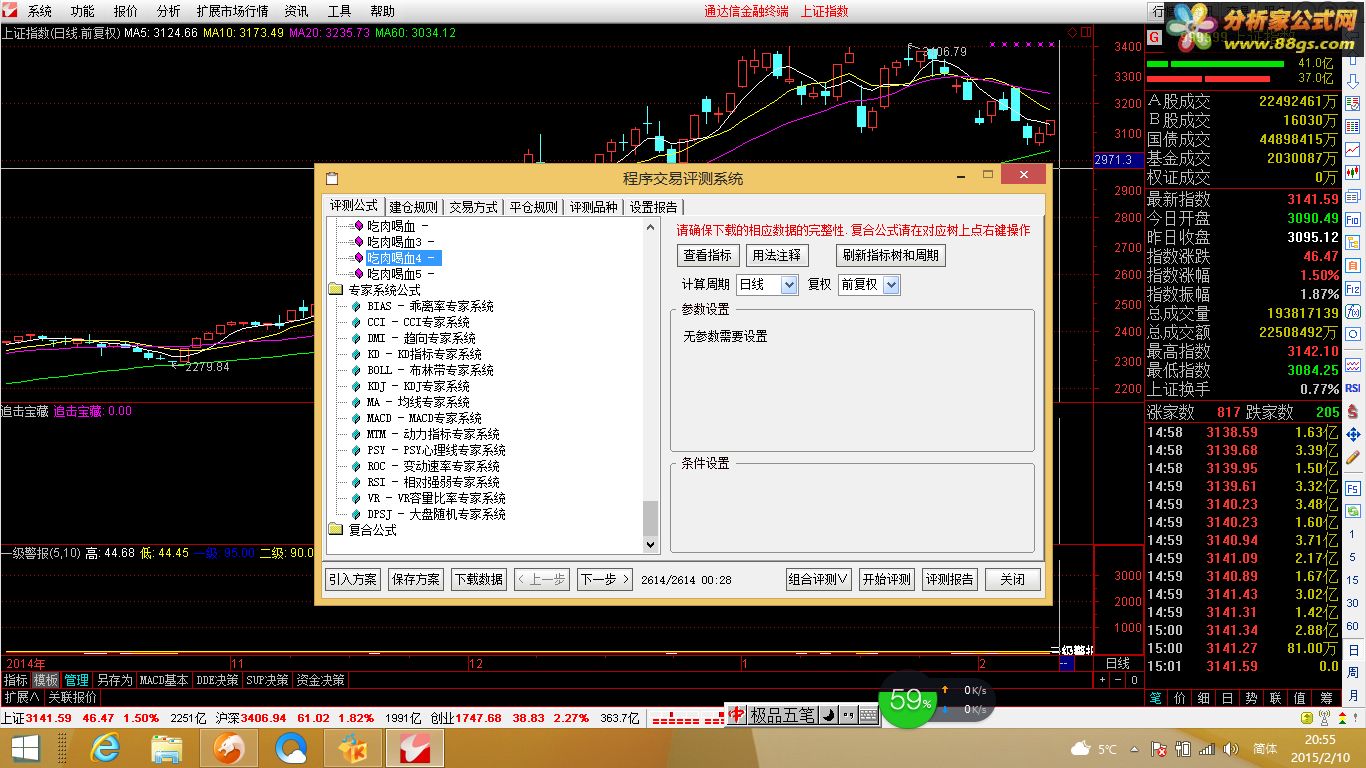Open the 扩展市场行情 menu

(x=232, y=11)
